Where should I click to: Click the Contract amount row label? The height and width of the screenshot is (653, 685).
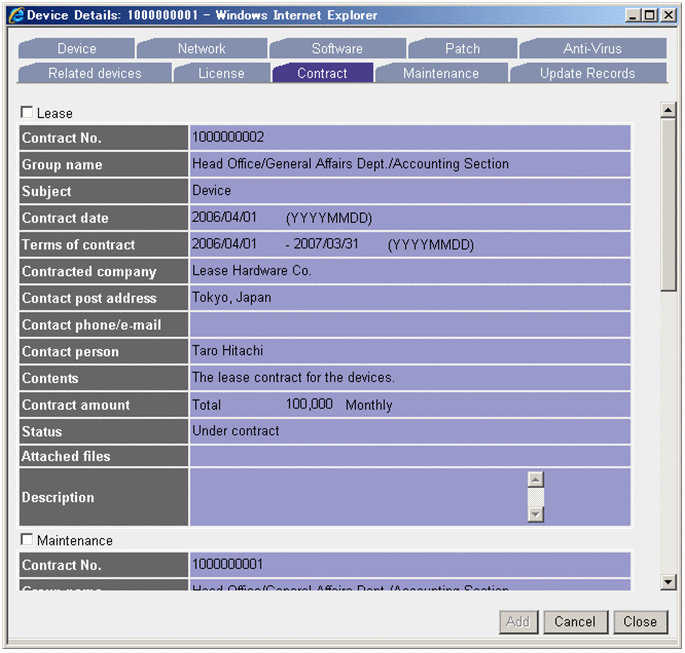(x=76, y=405)
